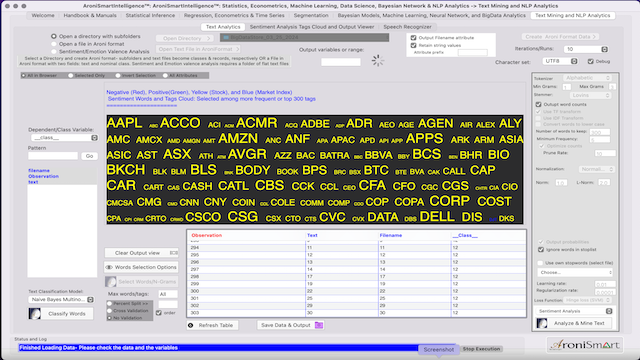The image size is (640, 360).
Task: Click the Refresh Table button
Action: 212,325
